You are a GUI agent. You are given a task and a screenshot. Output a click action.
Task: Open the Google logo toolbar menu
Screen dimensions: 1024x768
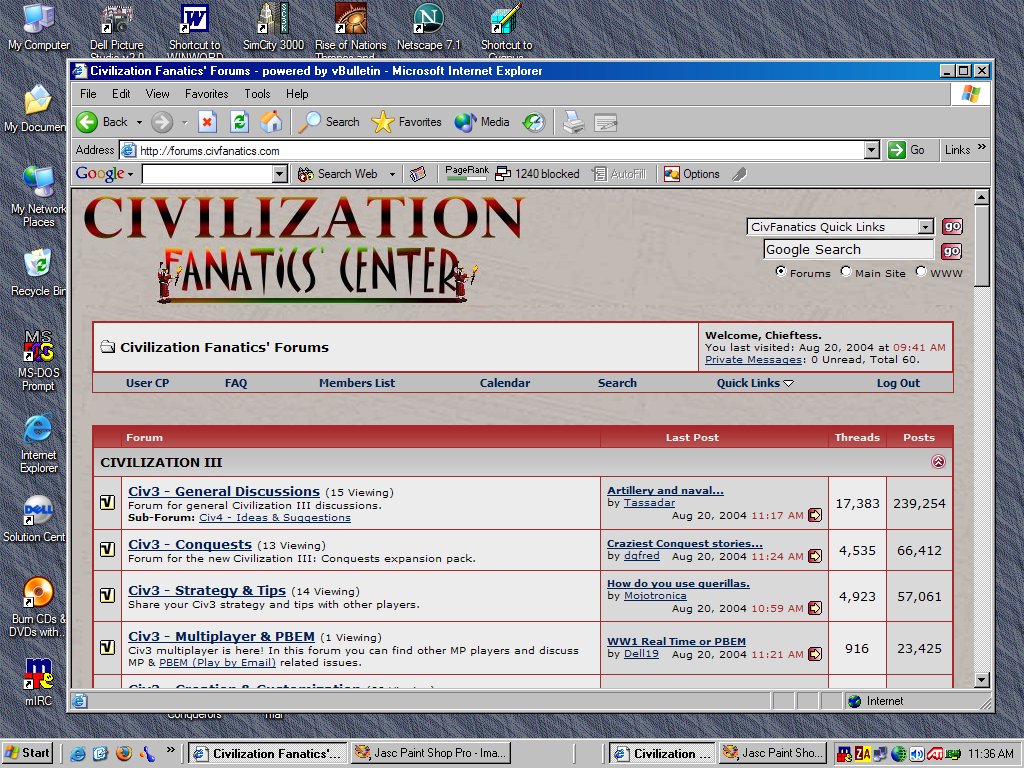tap(104, 174)
